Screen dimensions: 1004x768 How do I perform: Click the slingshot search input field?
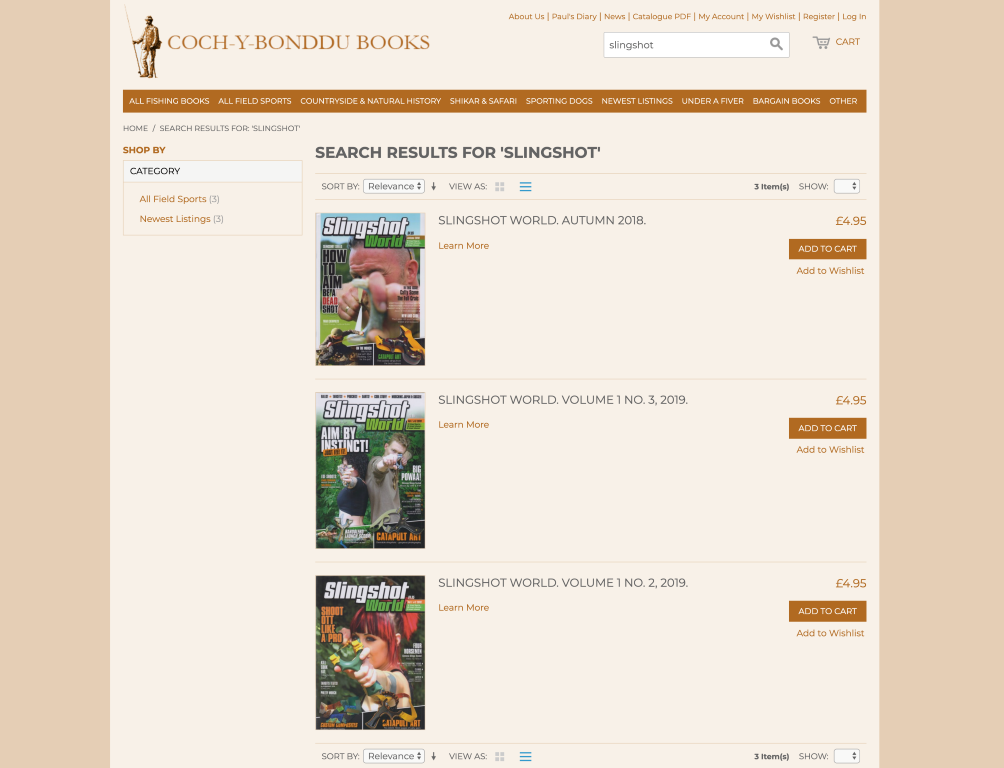point(686,45)
